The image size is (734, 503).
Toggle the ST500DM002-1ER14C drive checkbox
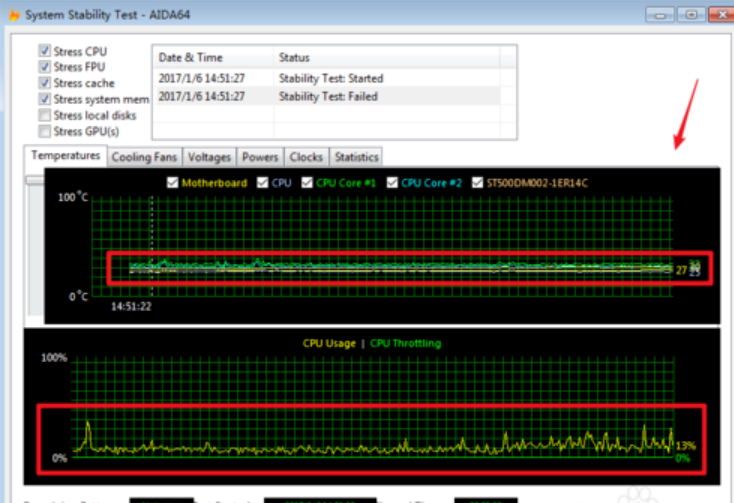pyautogui.click(x=477, y=183)
